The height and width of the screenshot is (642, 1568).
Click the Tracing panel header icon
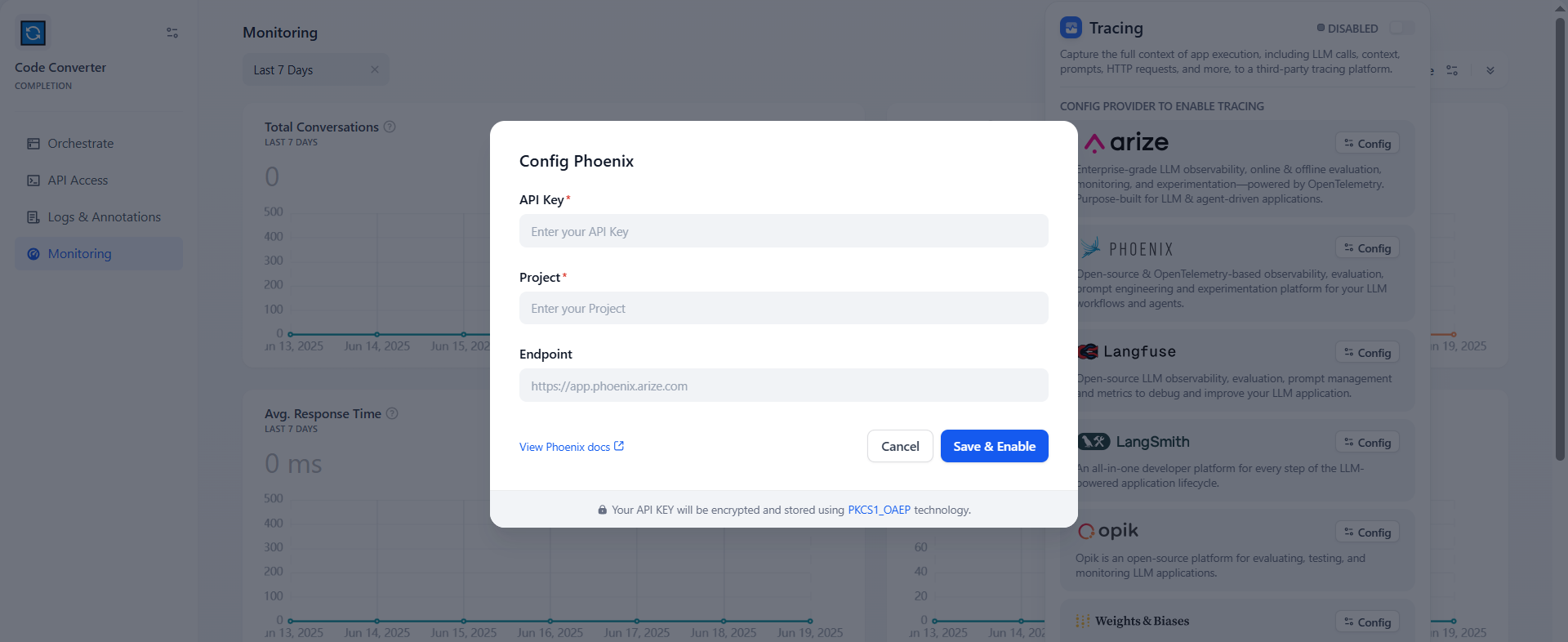1071,28
